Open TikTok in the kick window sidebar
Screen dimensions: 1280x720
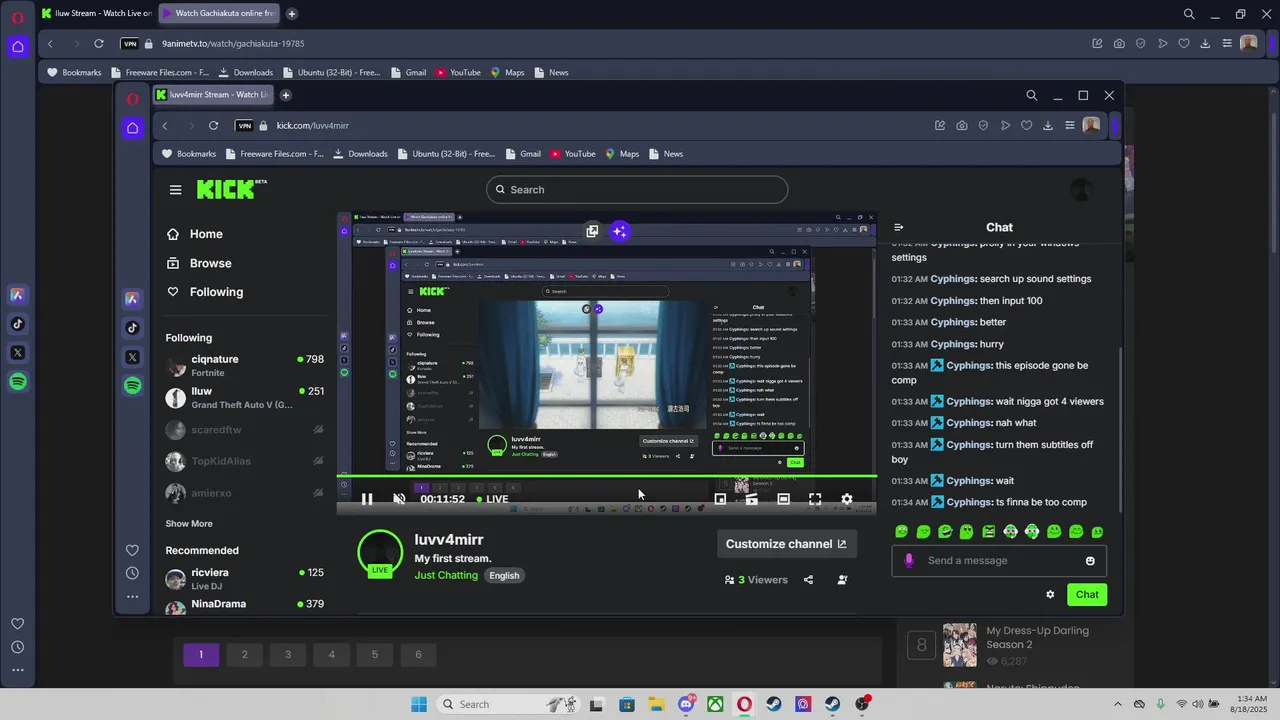point(133,328)
